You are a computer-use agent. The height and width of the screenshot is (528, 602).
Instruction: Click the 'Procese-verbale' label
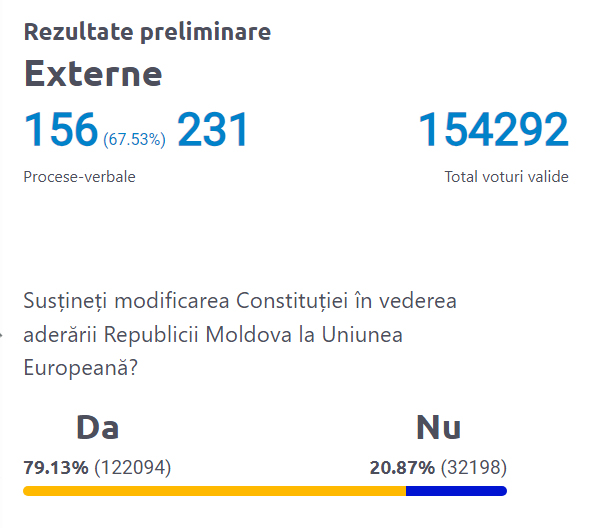tap(79, 177)
